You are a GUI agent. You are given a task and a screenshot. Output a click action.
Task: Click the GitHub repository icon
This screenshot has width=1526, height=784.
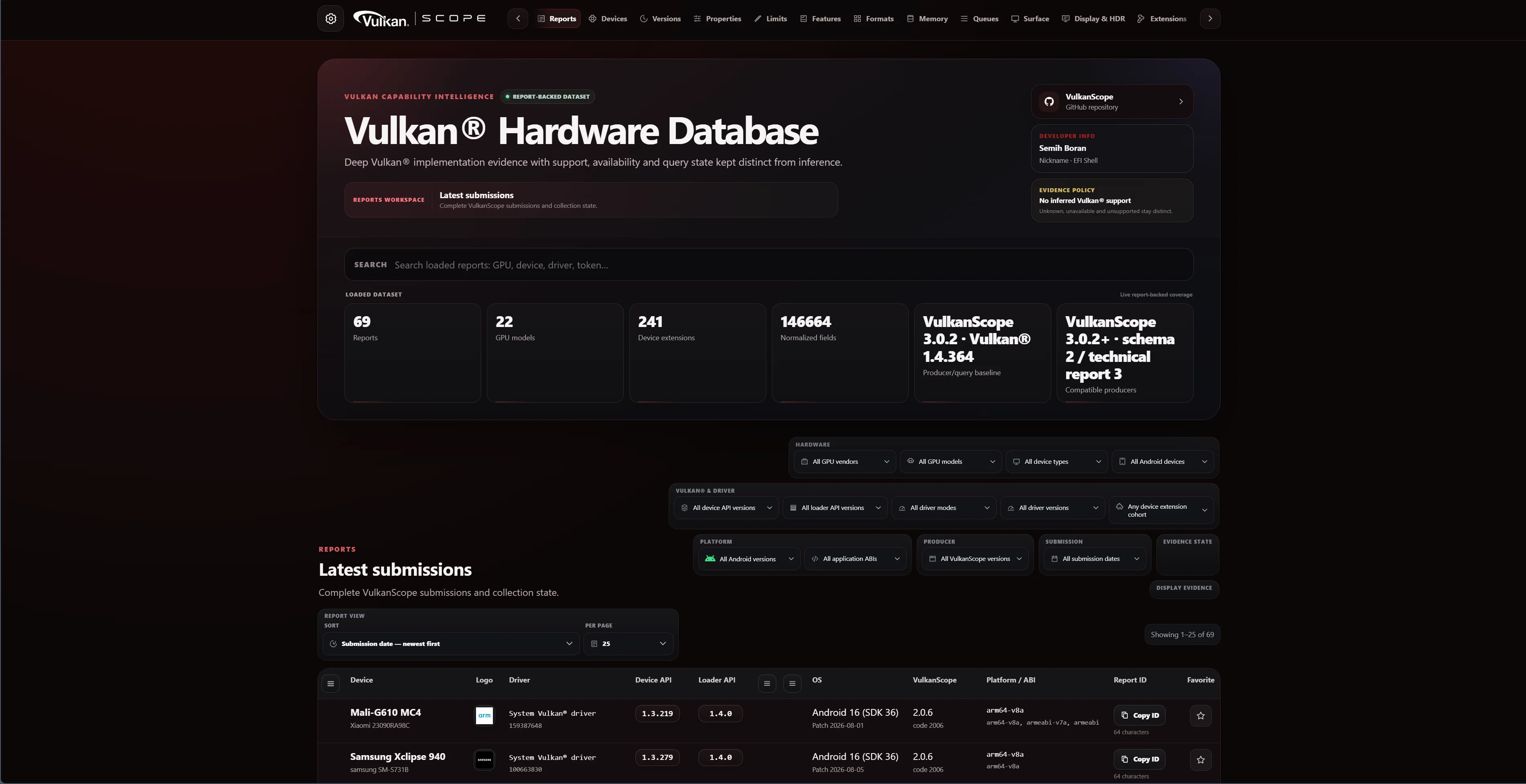[1049, 101]
